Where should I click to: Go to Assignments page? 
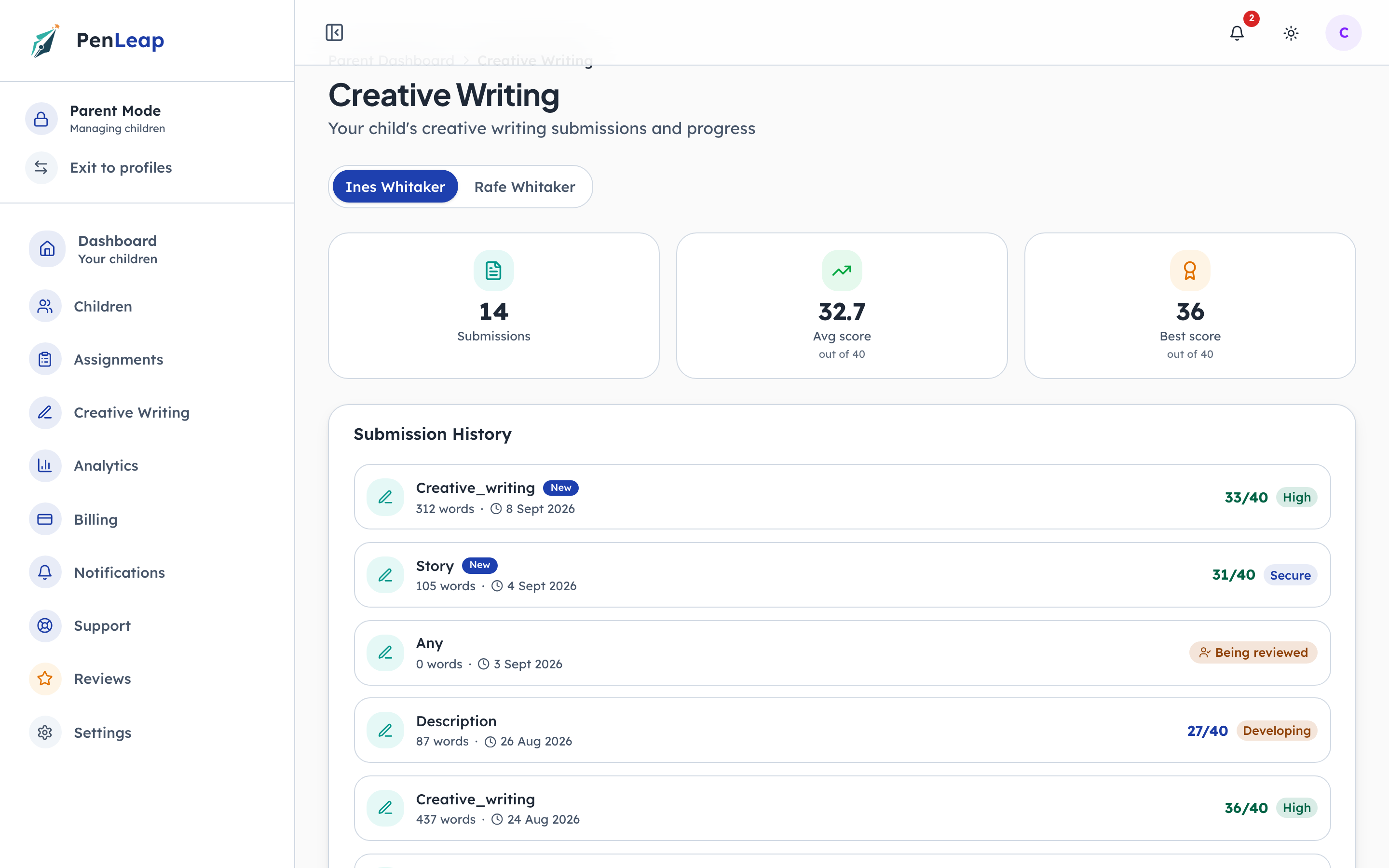pos(148,359)
